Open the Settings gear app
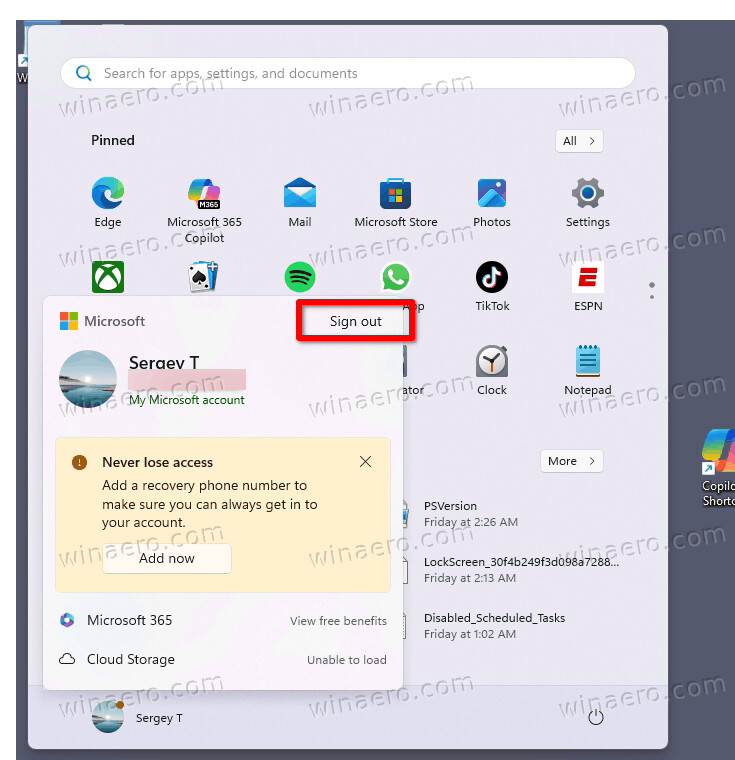Viewport: 735px width, 760px height. click(588, 203)
